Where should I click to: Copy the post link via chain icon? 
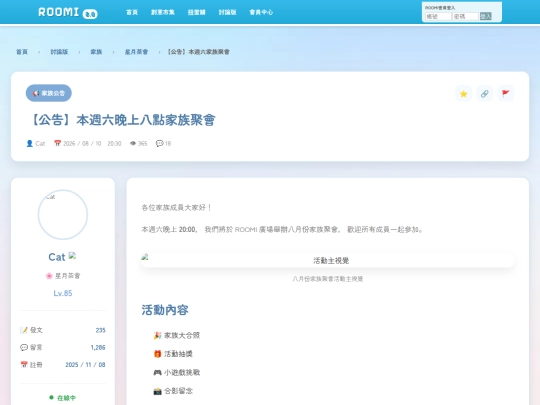pyautogui.click(x=485, y=94)
